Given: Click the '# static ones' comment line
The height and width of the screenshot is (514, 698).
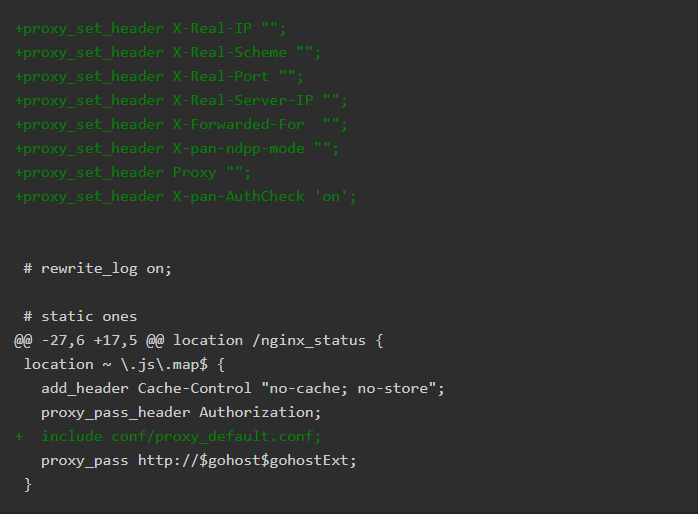Looking at the screenshot, I should coord(81,316).
